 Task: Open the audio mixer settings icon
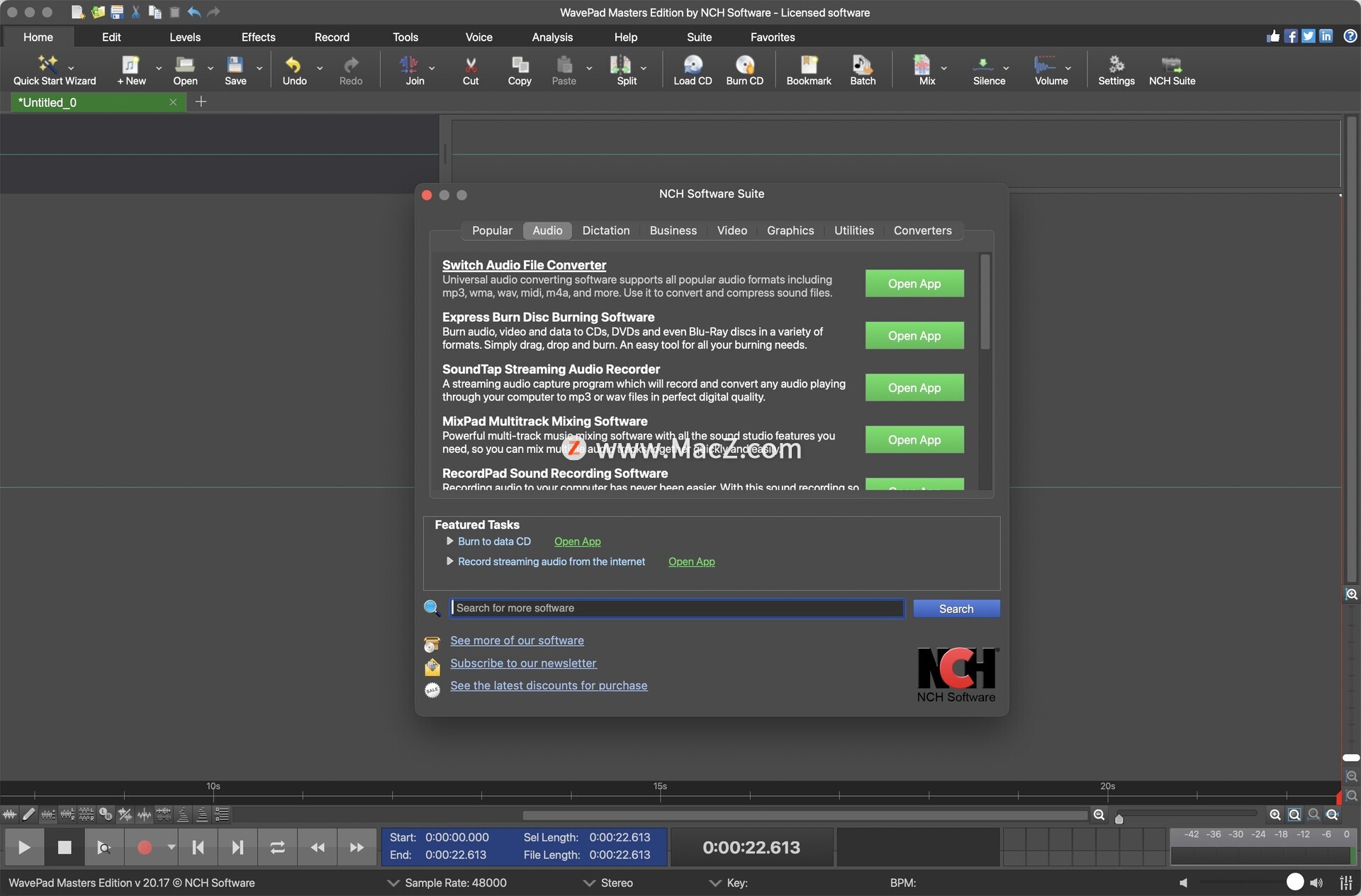coord(1346,883)
